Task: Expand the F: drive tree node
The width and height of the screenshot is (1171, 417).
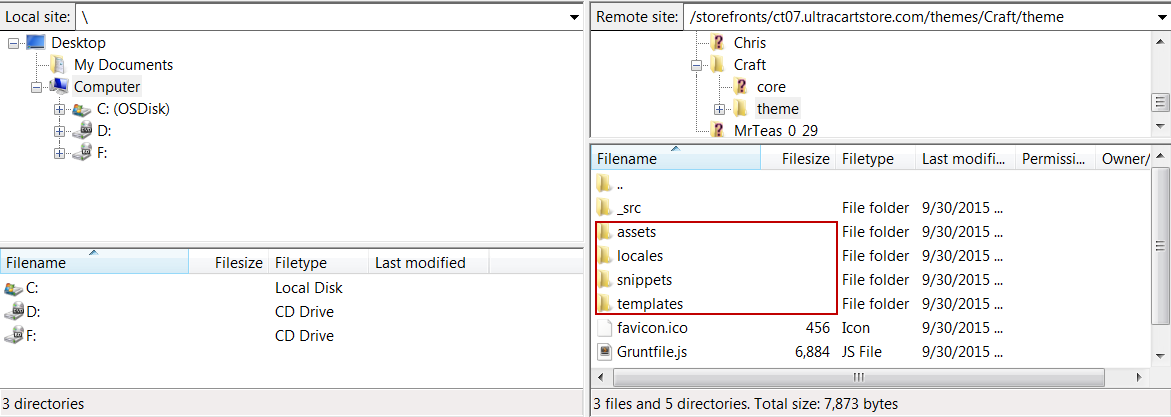Action: [59, 153]
